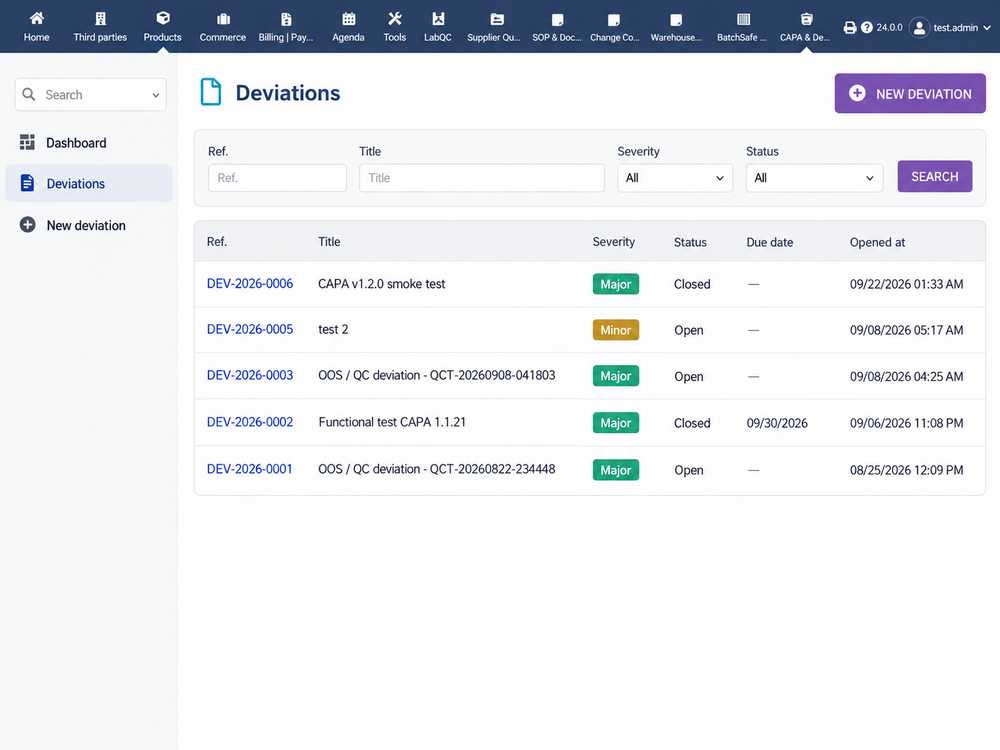Click due date '09/30/2026'
Screen dimensions: 1000x750
click(777, 423)
